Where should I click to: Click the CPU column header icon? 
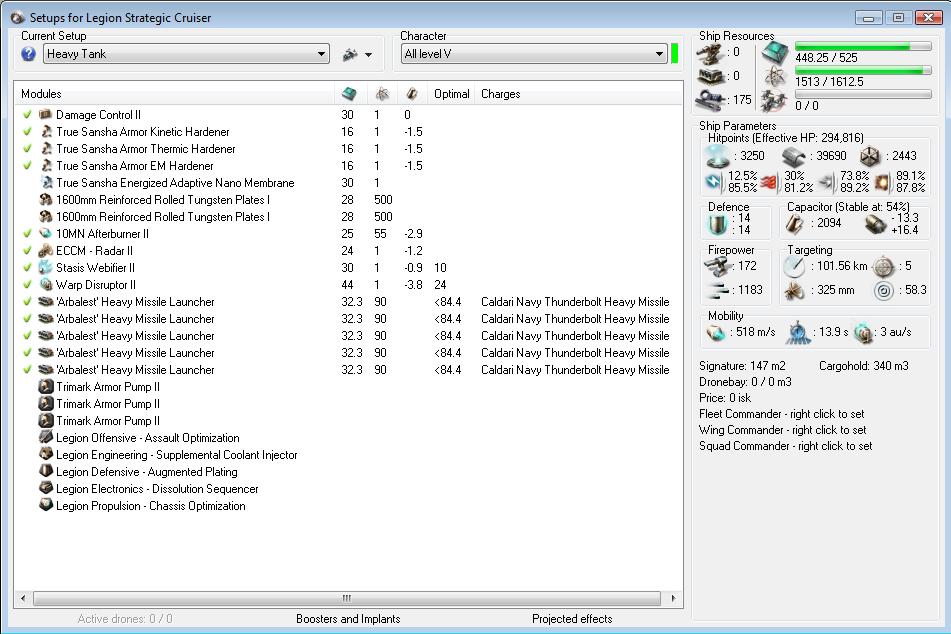coord(349,94)
